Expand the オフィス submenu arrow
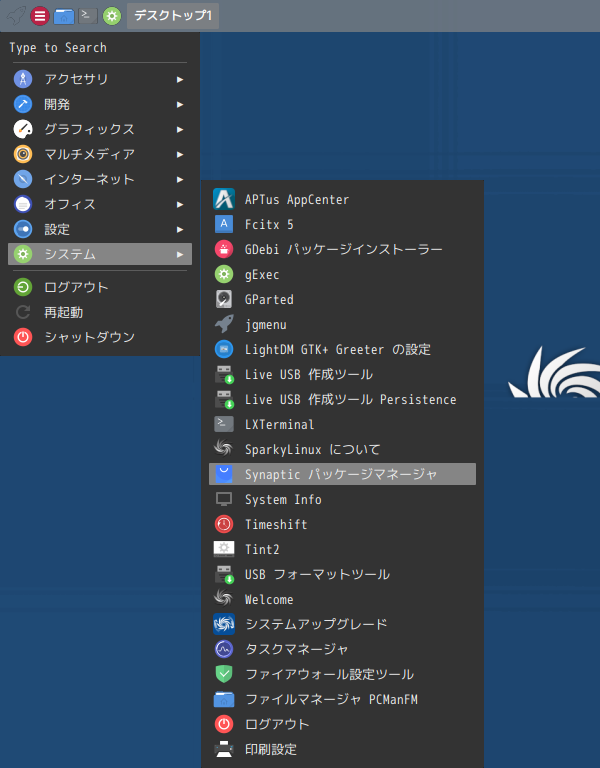The height and width of the screenshot is (768, 600). click(180, 204)
